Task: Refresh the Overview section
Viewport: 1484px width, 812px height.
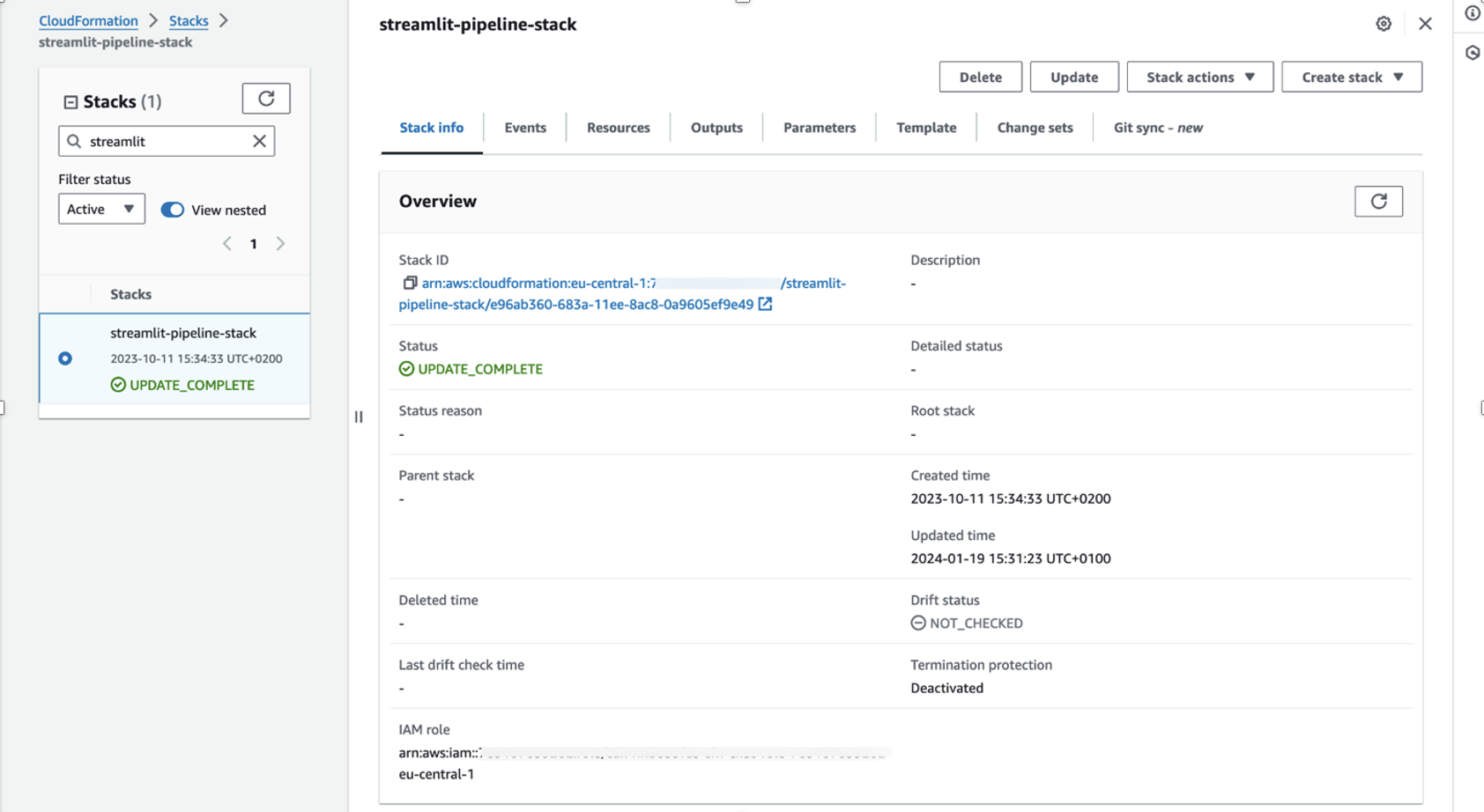Action: point(1378,202)
